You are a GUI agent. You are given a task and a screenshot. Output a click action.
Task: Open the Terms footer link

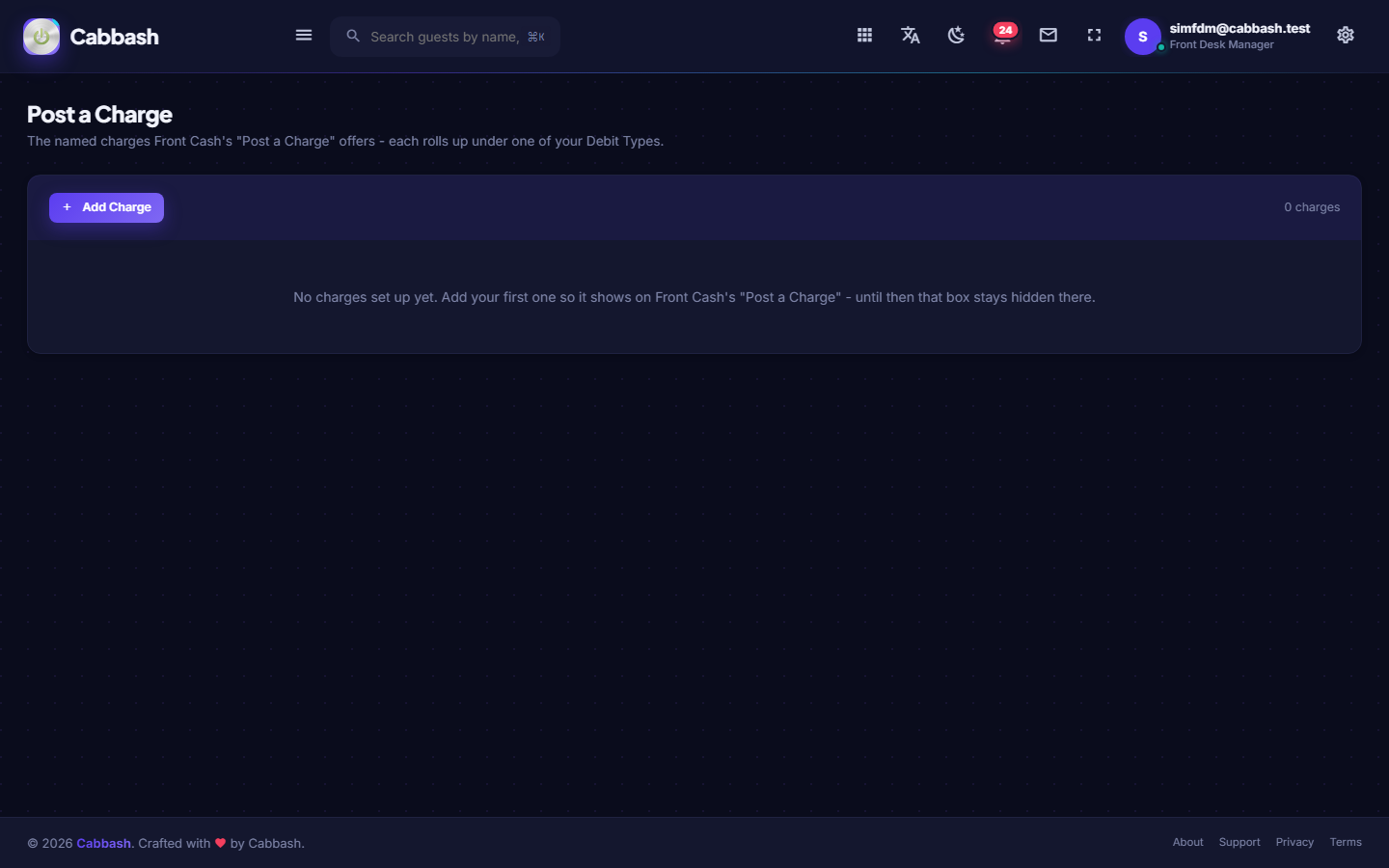pyautogui.click(x=1346, y=842)
